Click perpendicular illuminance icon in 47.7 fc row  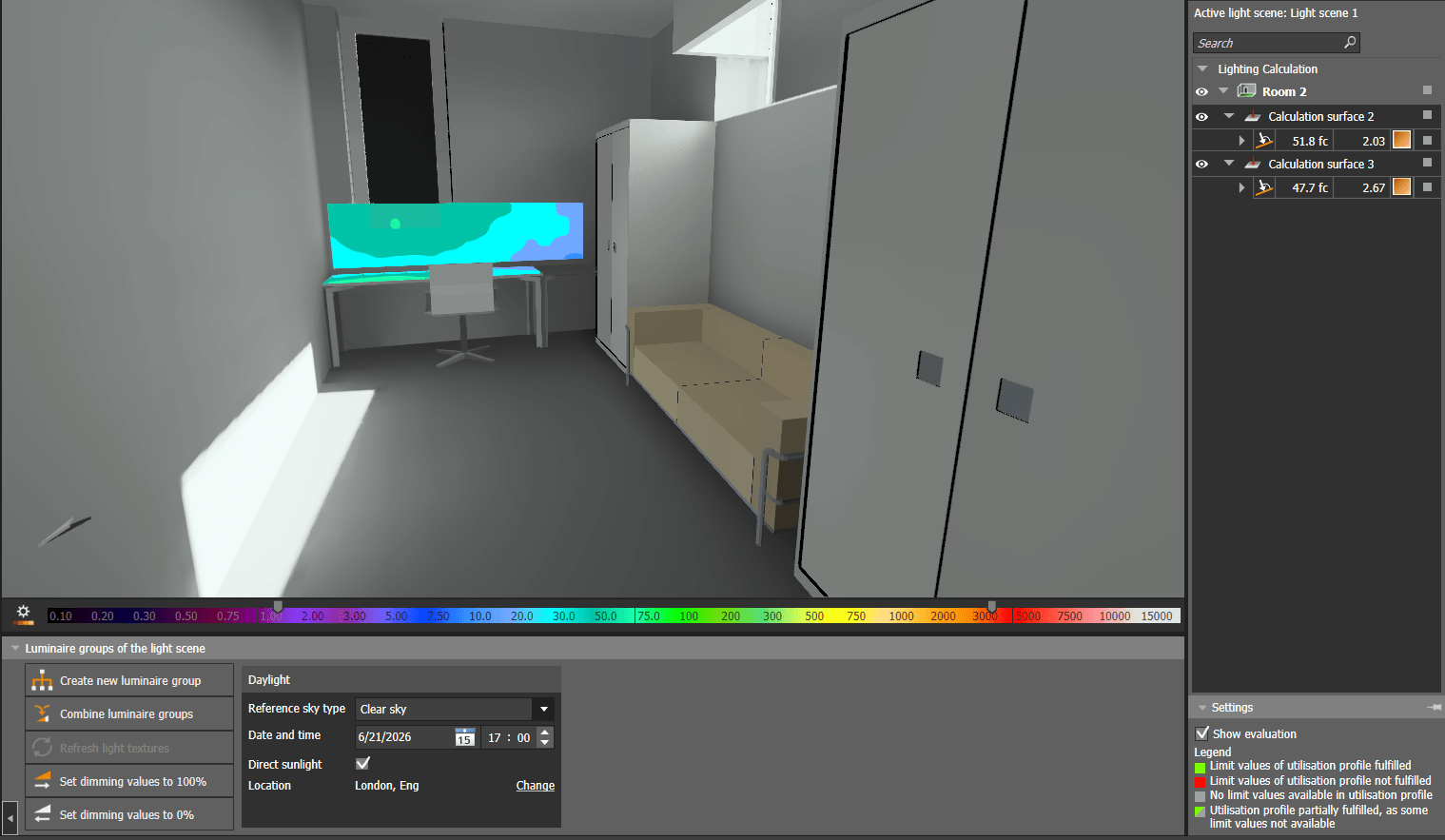point(1263,187)
